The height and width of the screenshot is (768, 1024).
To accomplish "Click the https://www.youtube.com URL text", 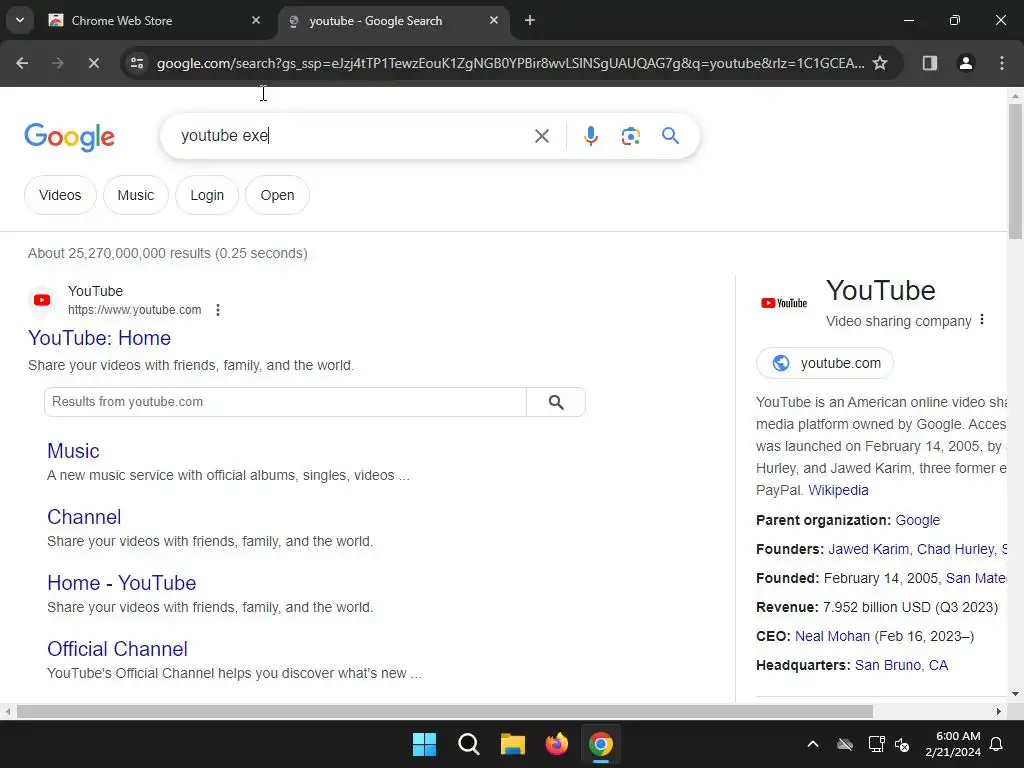I will [x=135, y=310].
